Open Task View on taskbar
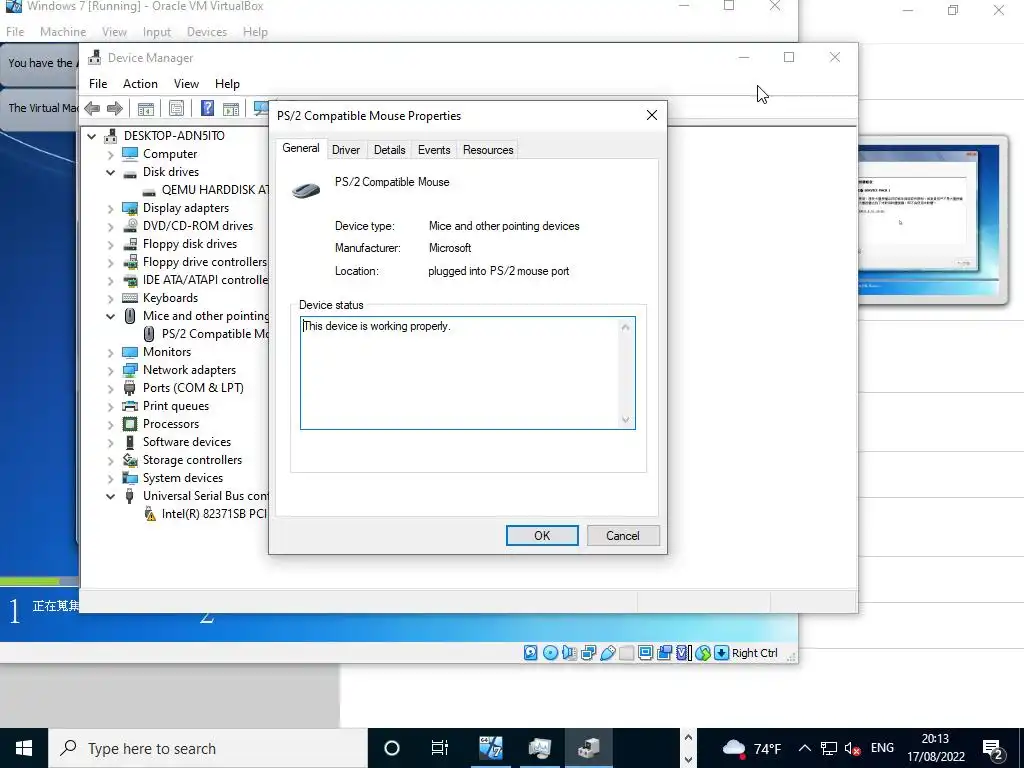1024x768 pixels. 440,748
